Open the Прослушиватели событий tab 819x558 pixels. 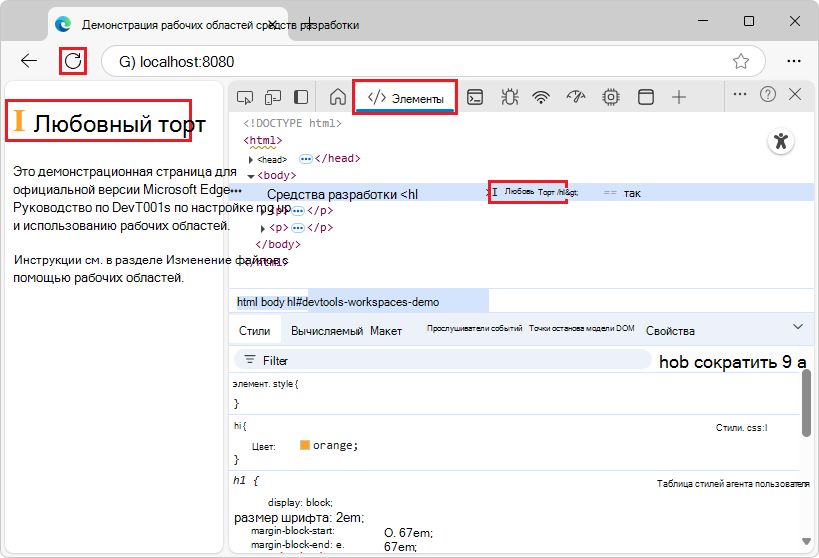(x=474, y=328)
